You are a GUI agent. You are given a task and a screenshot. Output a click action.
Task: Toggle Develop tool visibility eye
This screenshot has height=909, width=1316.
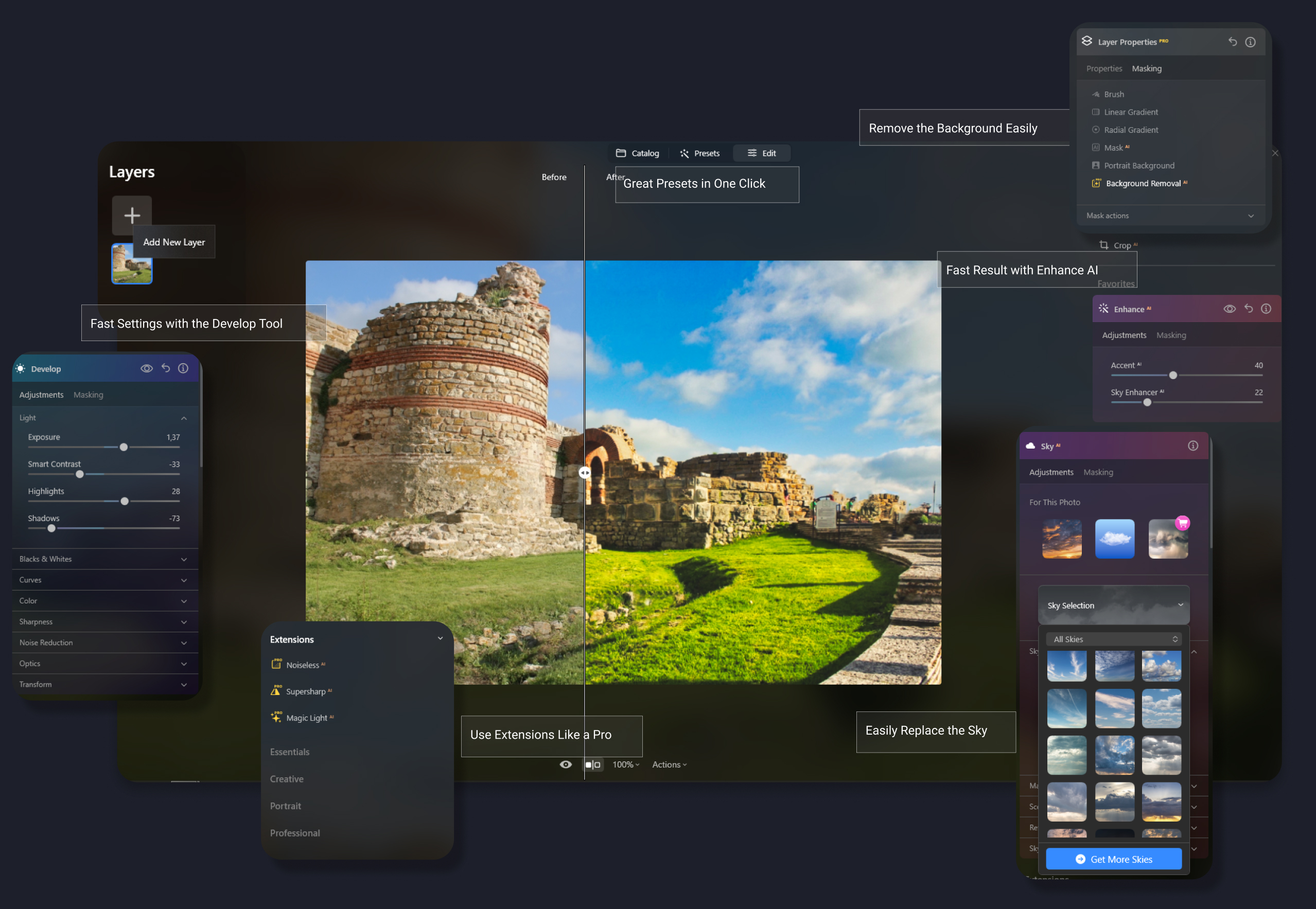tap(146, 368)
